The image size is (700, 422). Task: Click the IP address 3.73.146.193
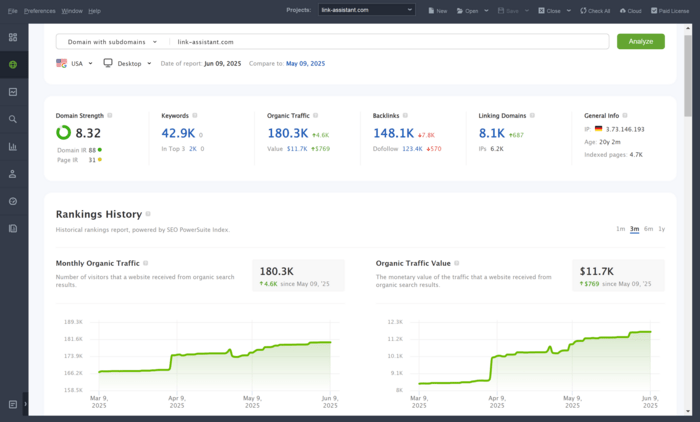point(625,129)
